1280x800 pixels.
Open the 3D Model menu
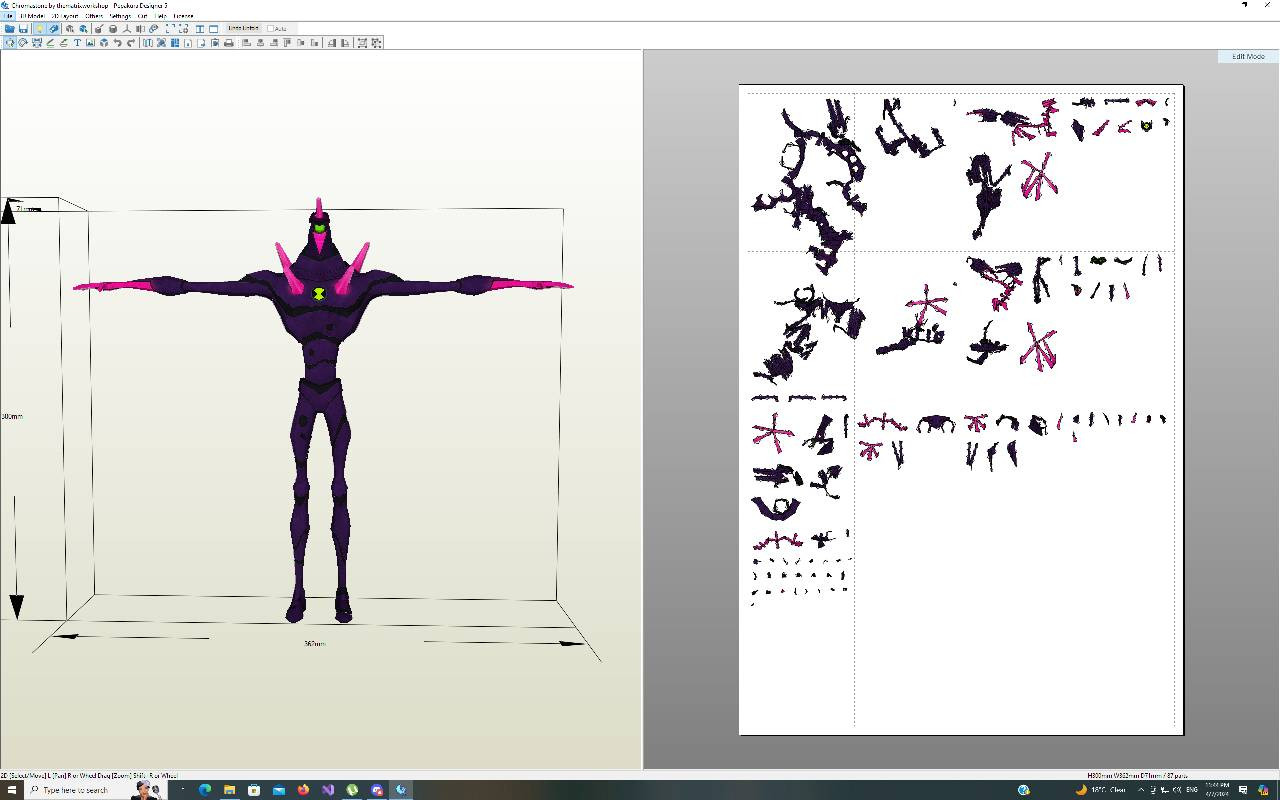32,16
